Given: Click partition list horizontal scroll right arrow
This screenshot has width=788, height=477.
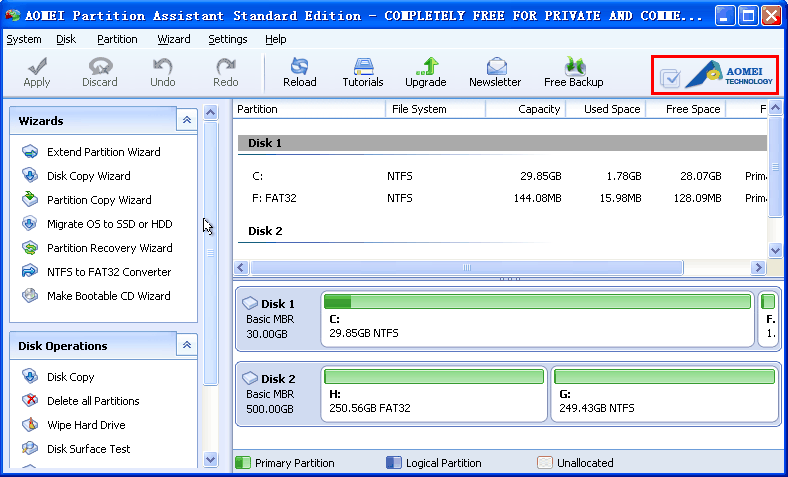Looking at the screenshot, I should click(758, 267).
